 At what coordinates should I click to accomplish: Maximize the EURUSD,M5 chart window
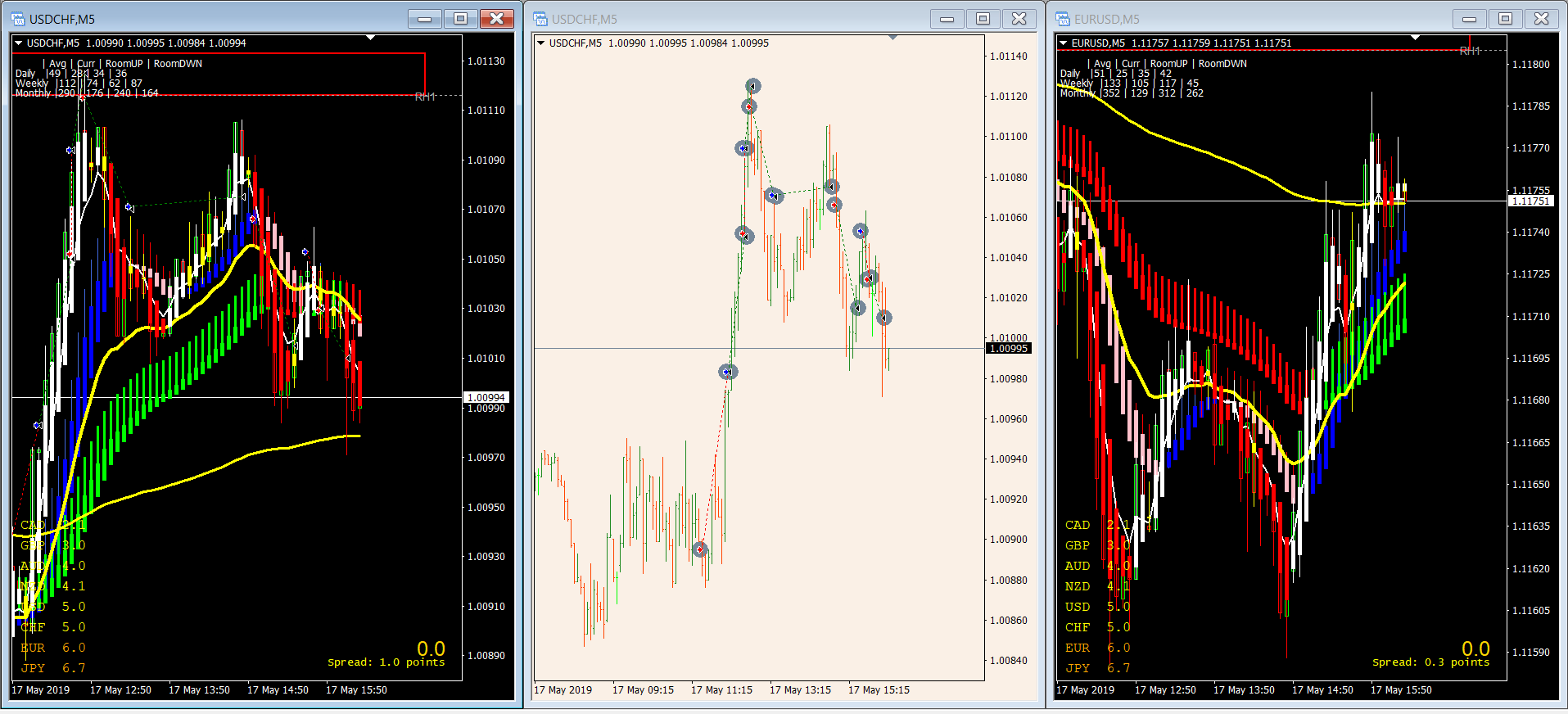(x=1506, y=19)
